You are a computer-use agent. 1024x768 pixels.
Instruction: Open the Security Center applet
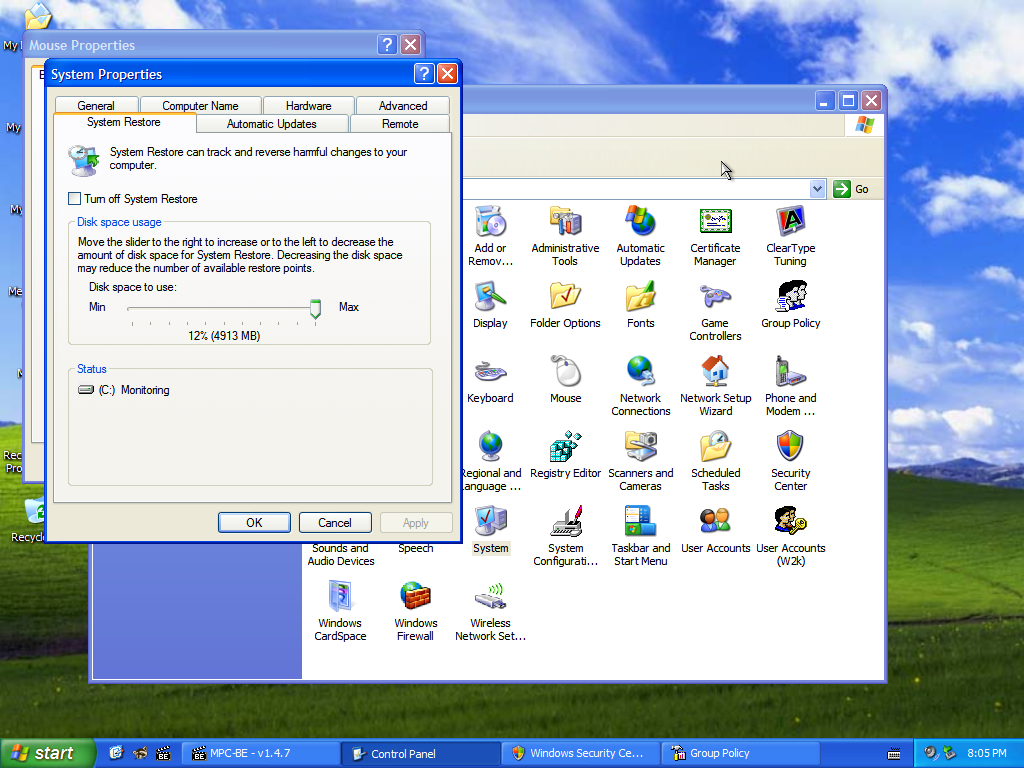point(790,448)
